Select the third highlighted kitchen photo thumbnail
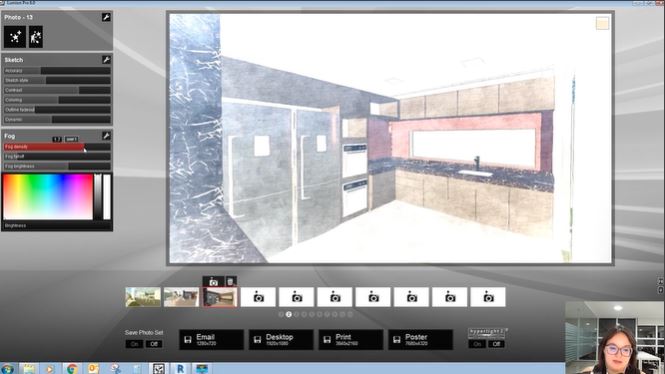This screenshot has width=665, height=374. tap(220, 297)
